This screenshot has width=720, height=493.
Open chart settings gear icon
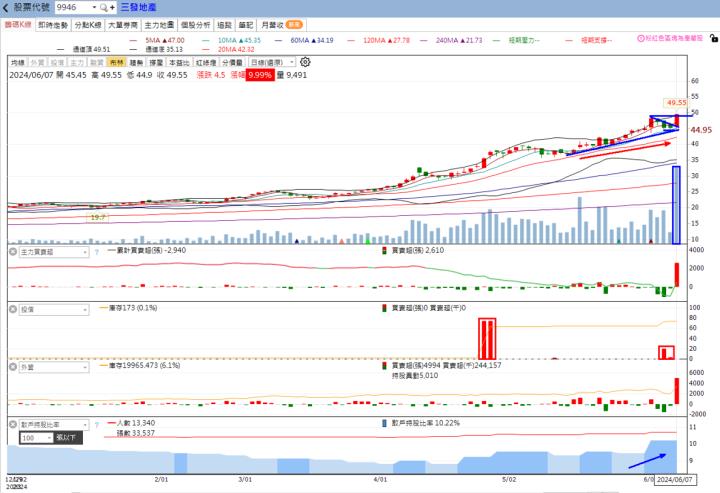click(x=305, y=62)
